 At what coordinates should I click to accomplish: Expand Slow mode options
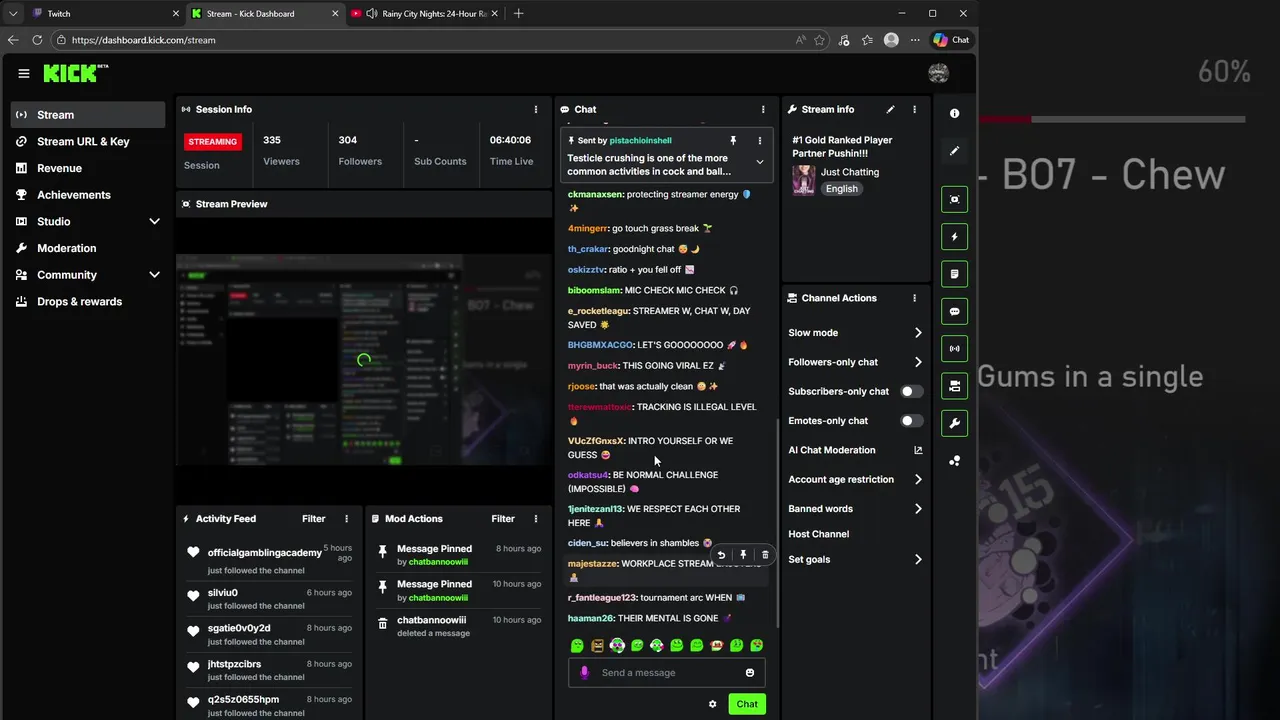(918, 333)
